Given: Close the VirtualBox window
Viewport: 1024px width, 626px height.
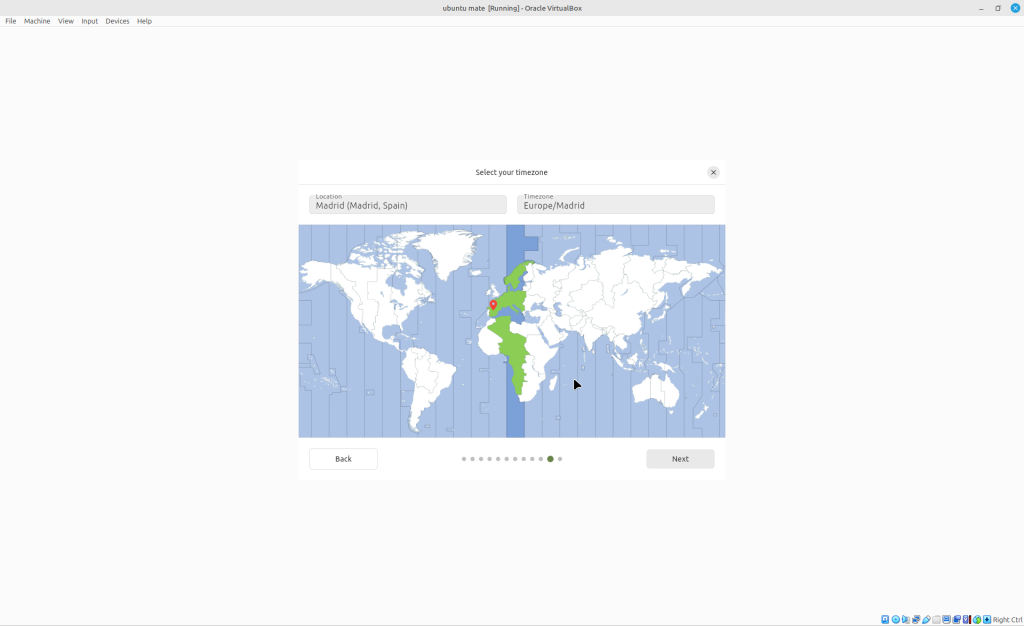Looking at the screenshot, I should click(1016, 8).
